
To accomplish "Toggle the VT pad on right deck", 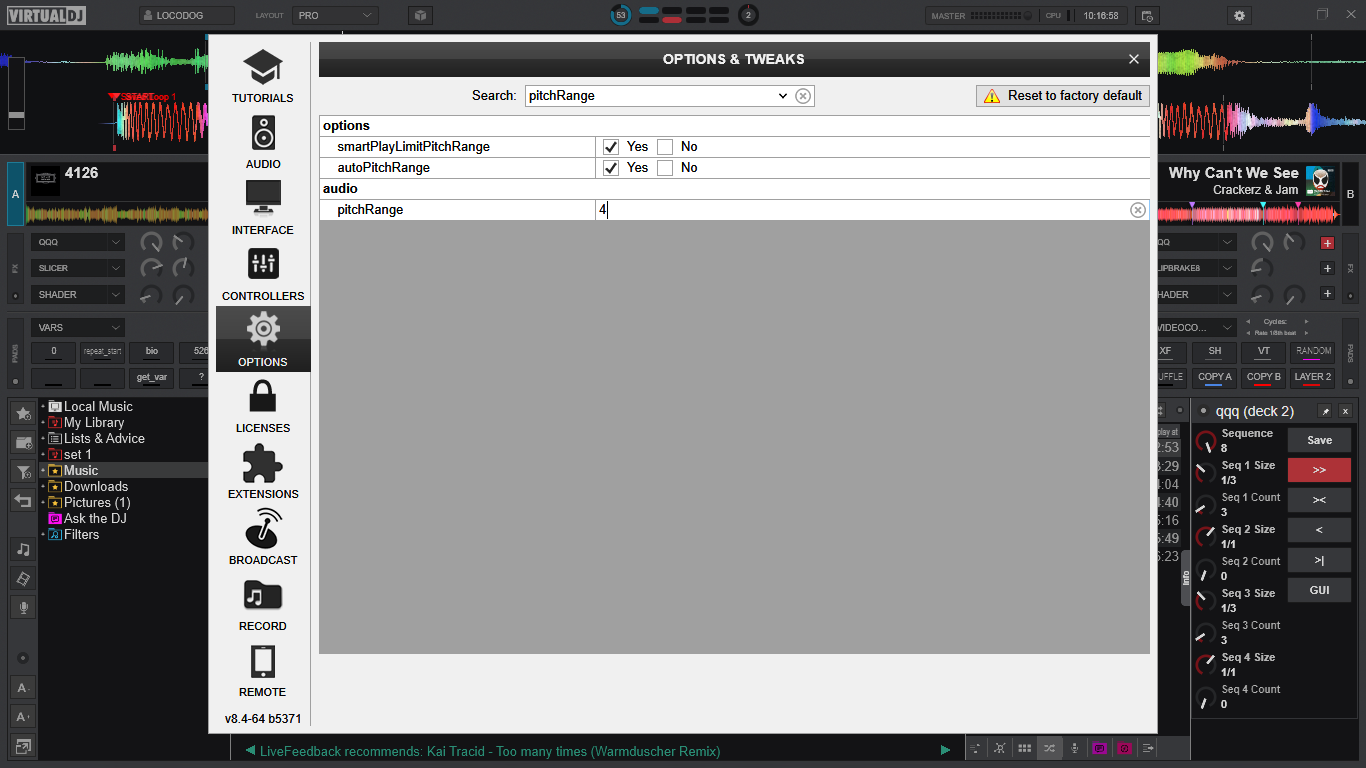I will [x=1264, y=352].
